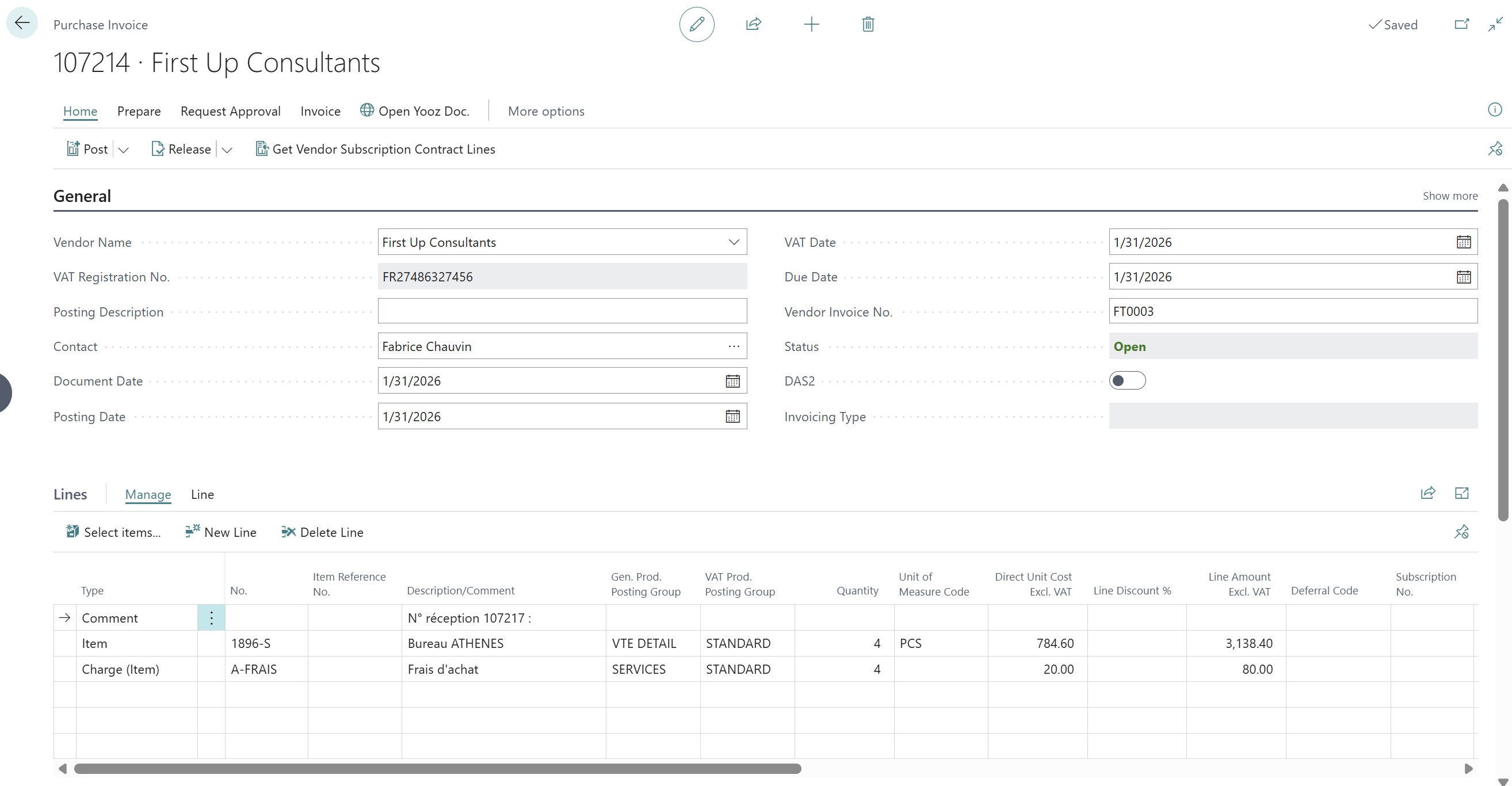Viewport: 1512px width, 786px height.
Task: Run Get Vendor Subscription Contract Lines
Action: coord(376,148)
